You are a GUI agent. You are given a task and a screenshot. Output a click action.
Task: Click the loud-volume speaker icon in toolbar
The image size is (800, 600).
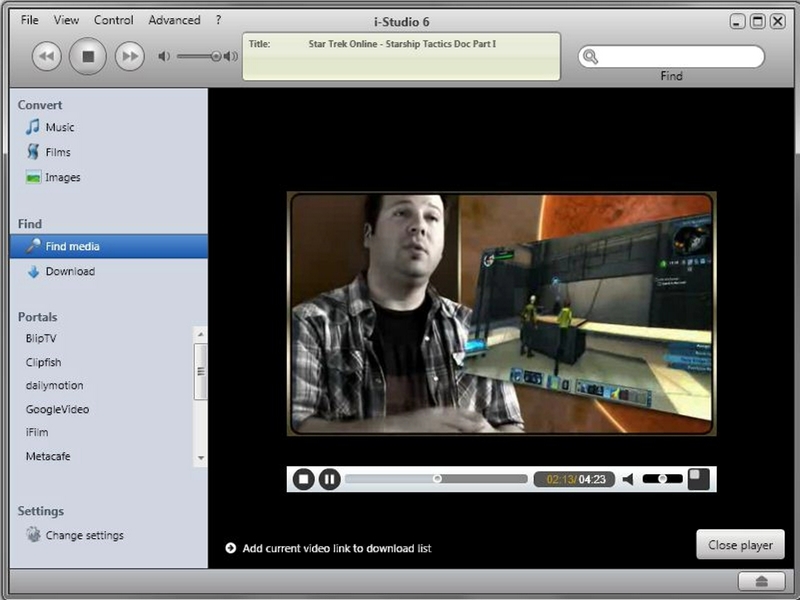(231, 56)
